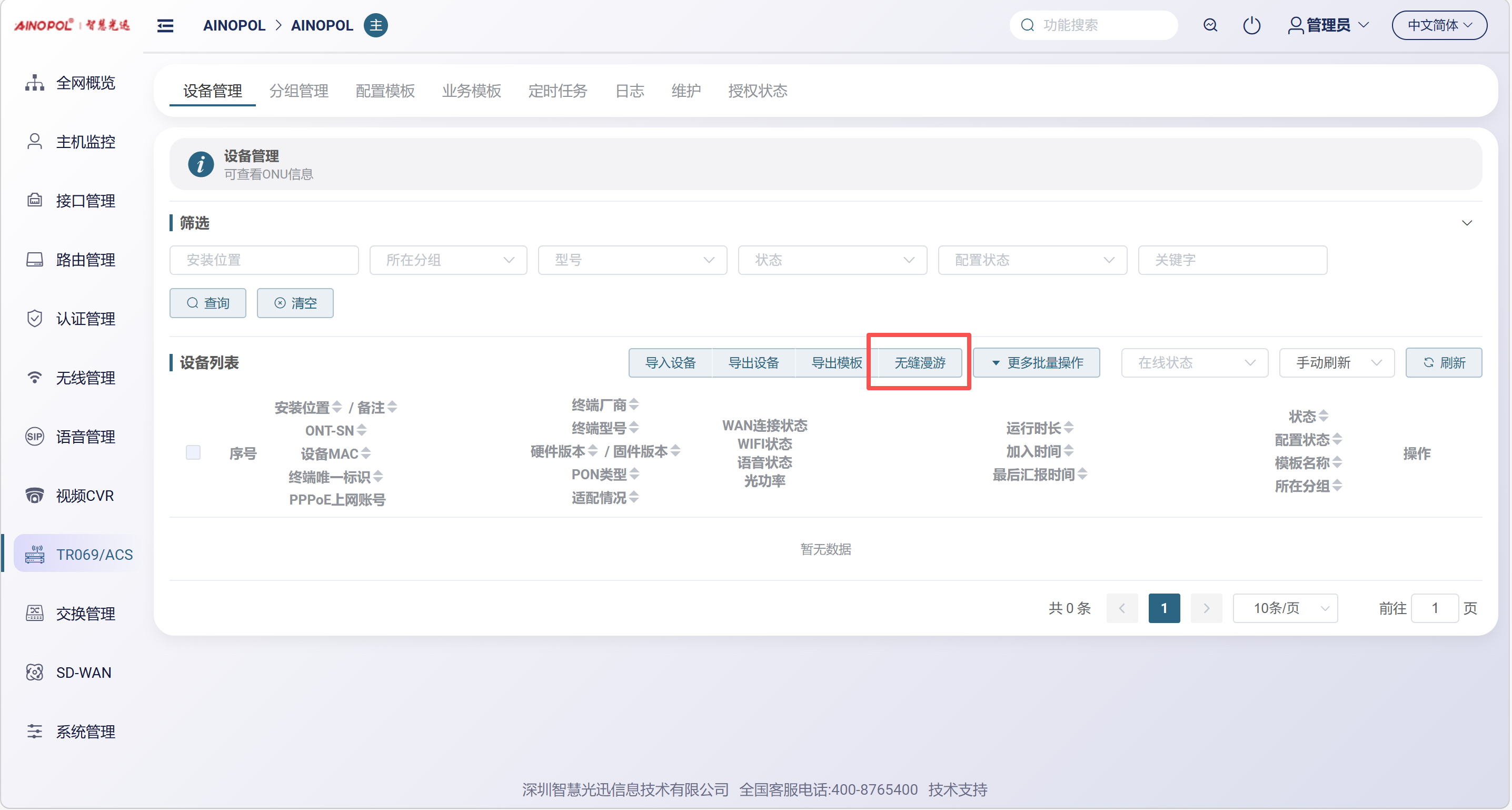Click the 查询 search button
Screen dimensions: 1512x810
208,303
